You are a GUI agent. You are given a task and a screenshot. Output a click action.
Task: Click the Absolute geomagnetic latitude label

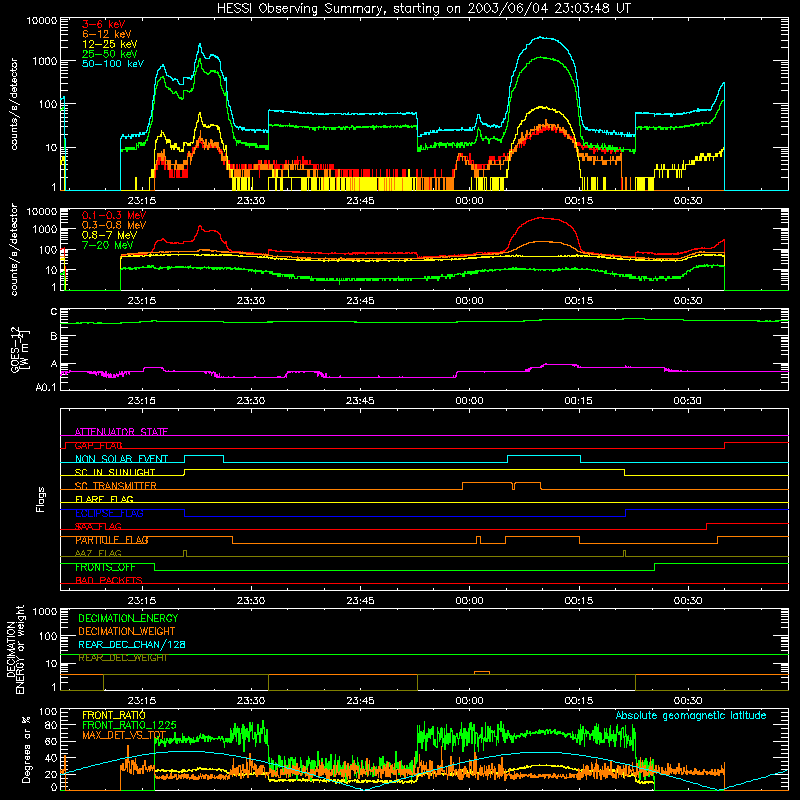[x=691, y=715]
